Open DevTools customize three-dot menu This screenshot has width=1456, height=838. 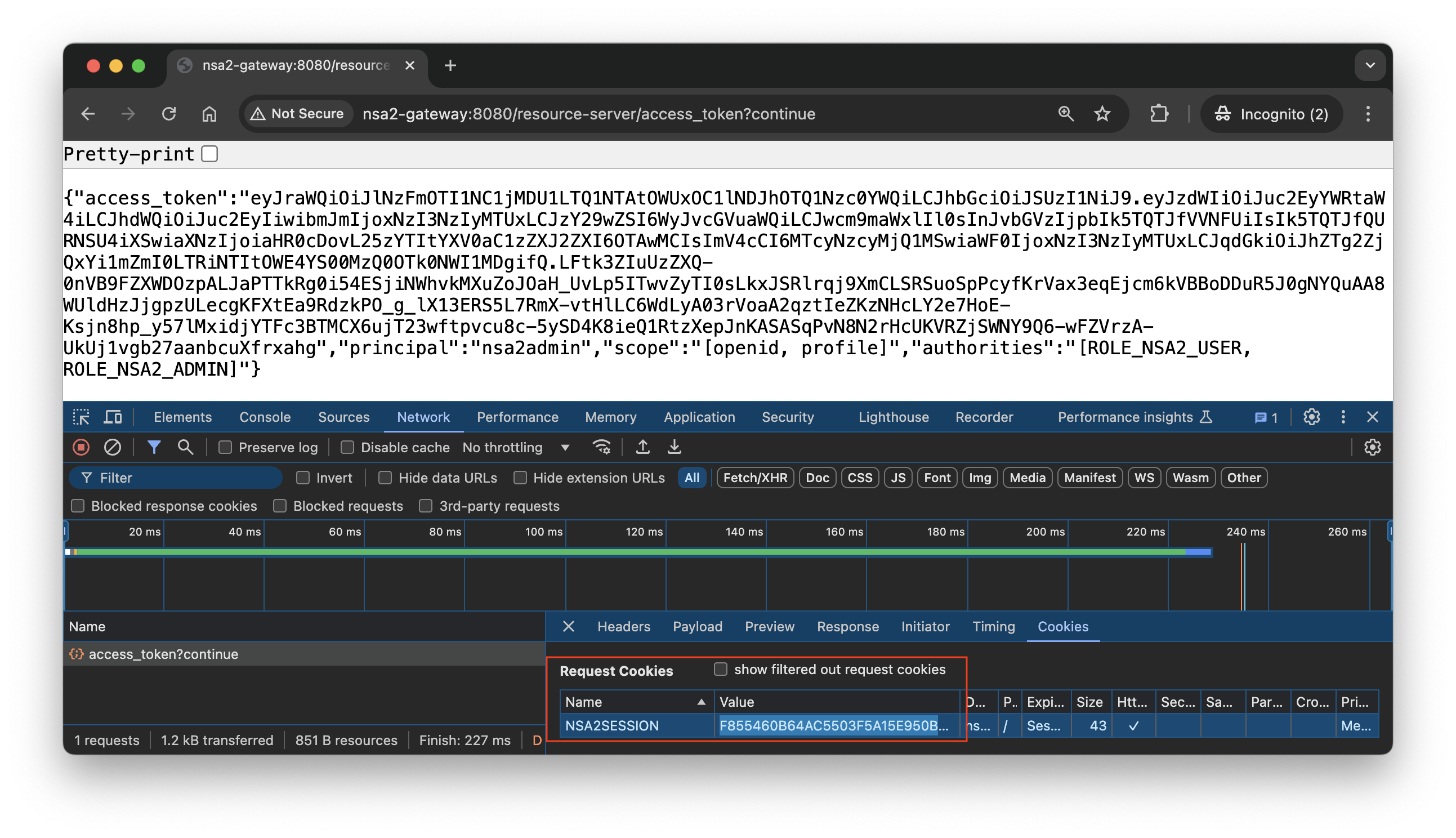point(1343,417)
